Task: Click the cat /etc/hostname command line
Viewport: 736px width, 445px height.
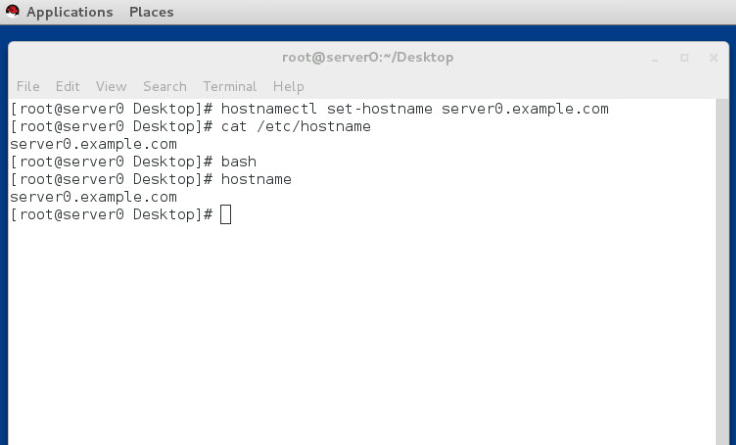Action: 295,126
